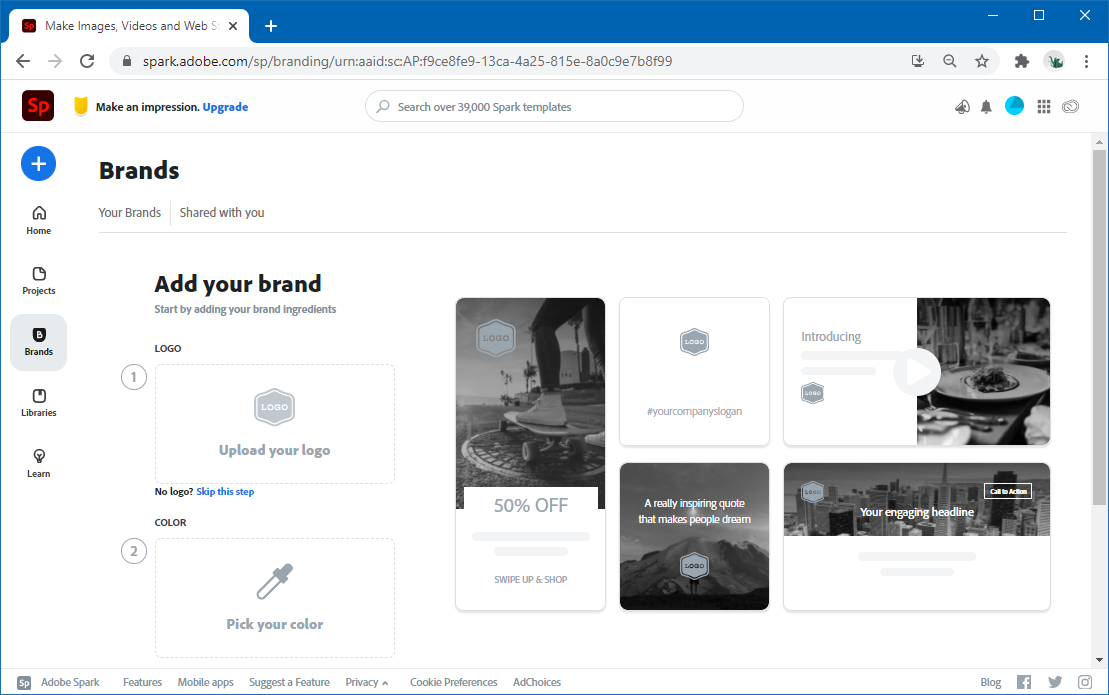Open Mobile apps footer link
The height and width of the screenshot is (695, 1109).
click(x=205, y=682)
